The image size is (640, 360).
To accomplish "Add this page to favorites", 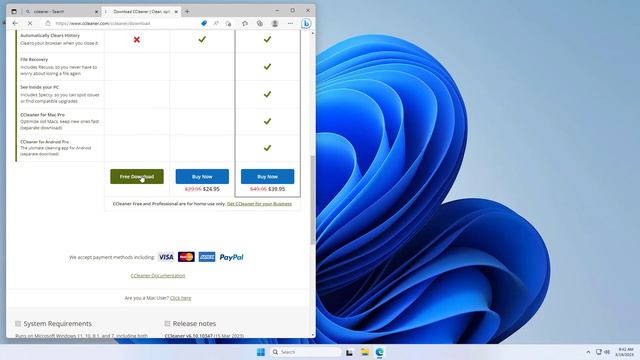I will (x=228, y=23).
